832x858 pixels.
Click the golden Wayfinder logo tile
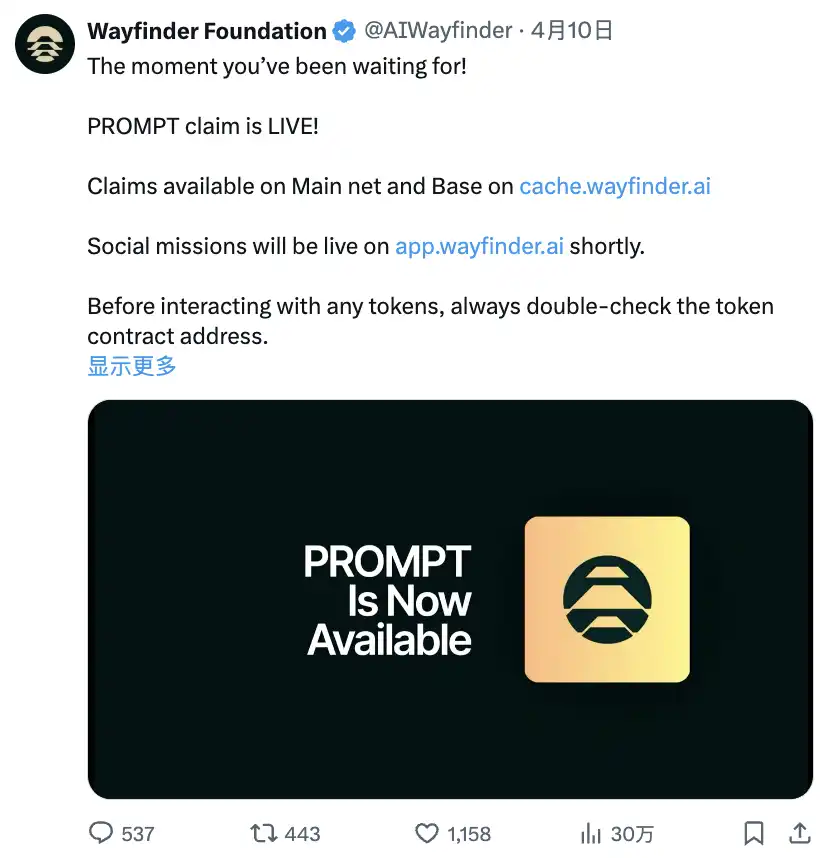click(x=607, y=599)
